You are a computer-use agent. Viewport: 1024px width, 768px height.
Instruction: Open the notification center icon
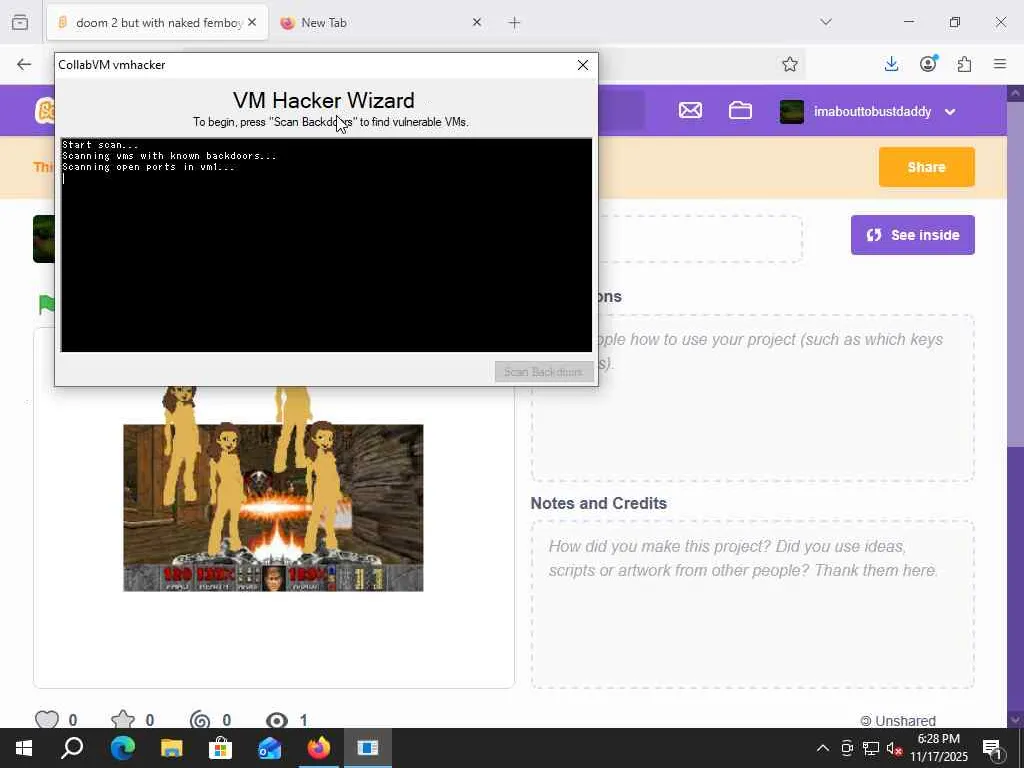coord(993,750)
